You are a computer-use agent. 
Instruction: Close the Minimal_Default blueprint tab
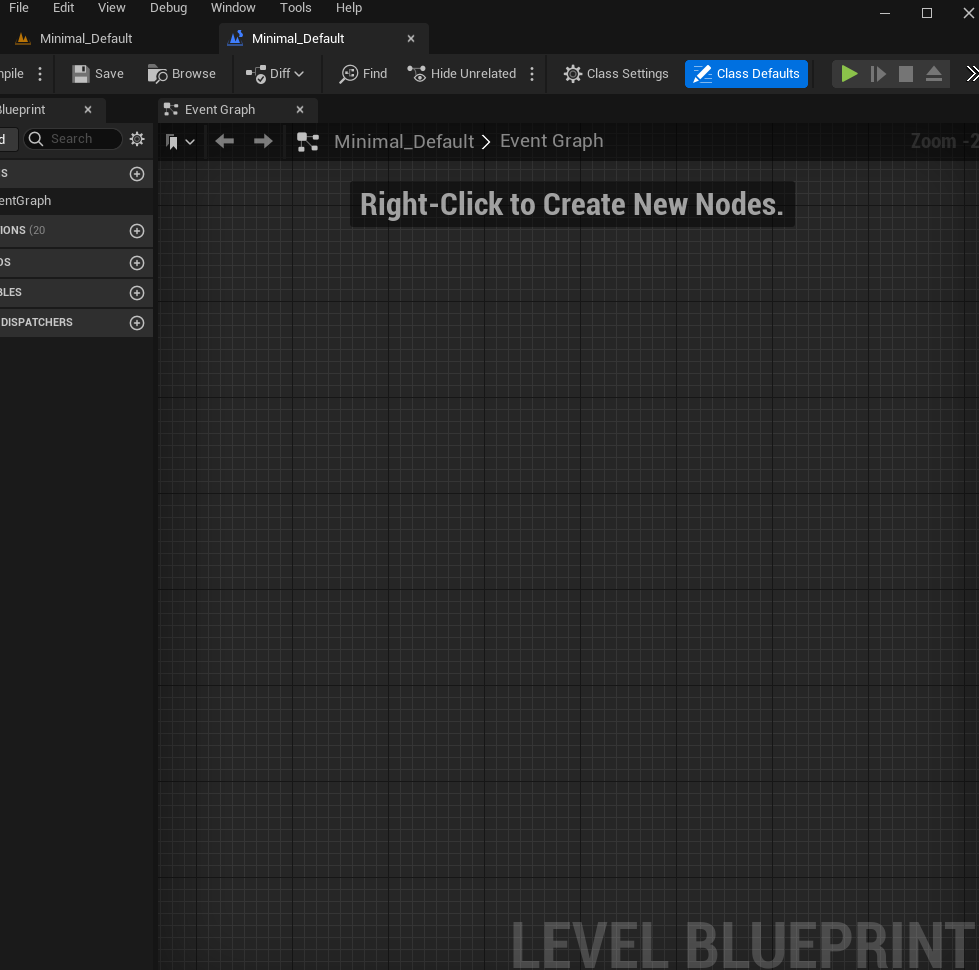(411, 39)
